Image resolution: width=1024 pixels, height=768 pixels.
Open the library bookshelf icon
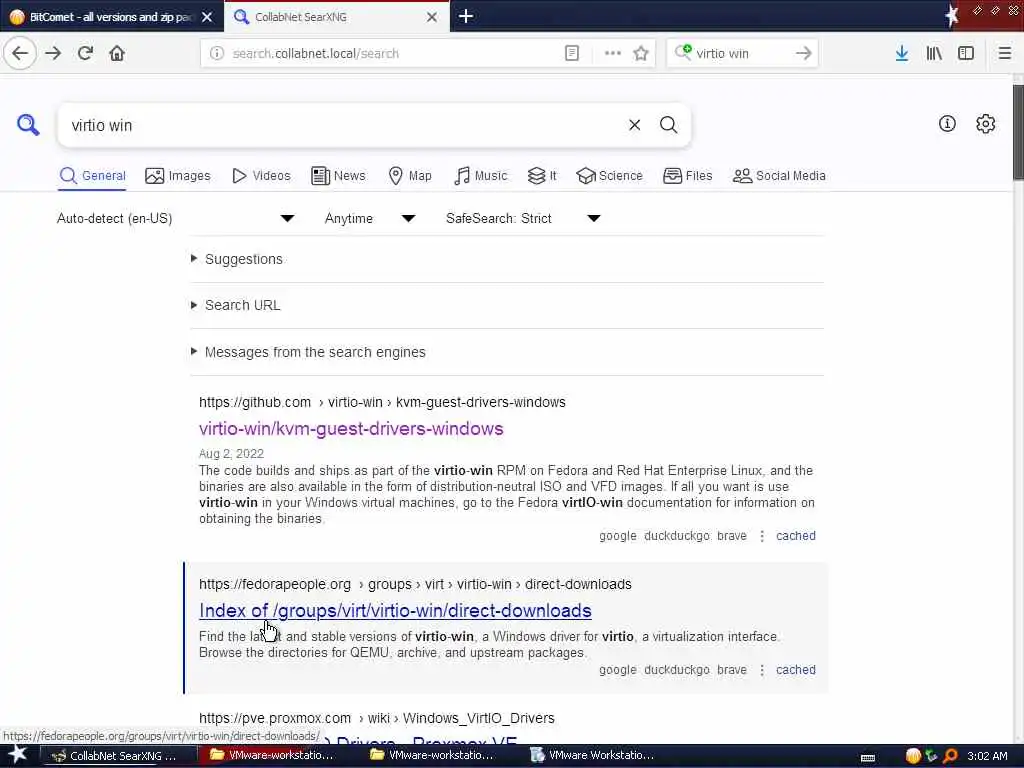[934, 54]
